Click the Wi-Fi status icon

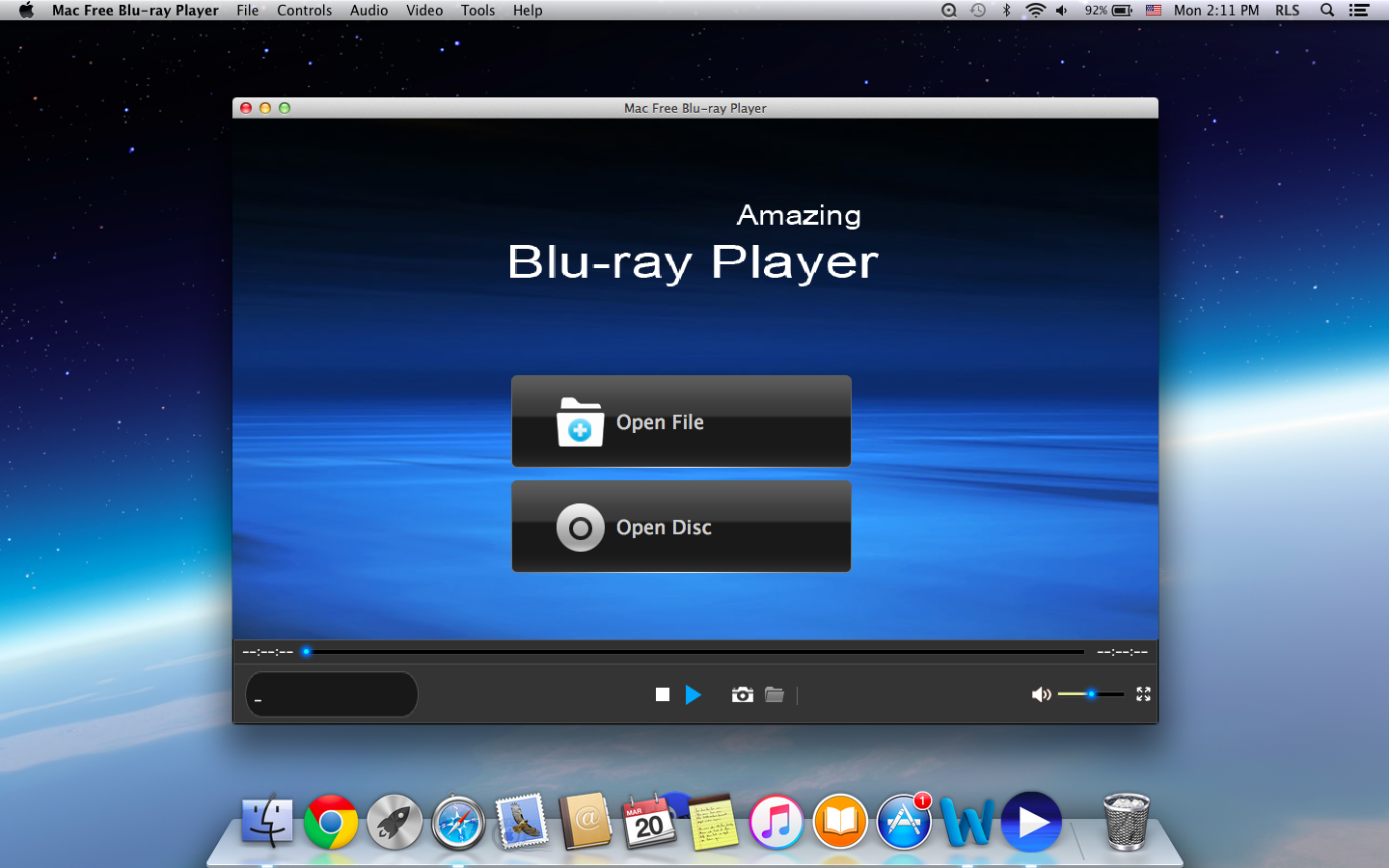coord(1035,11)
